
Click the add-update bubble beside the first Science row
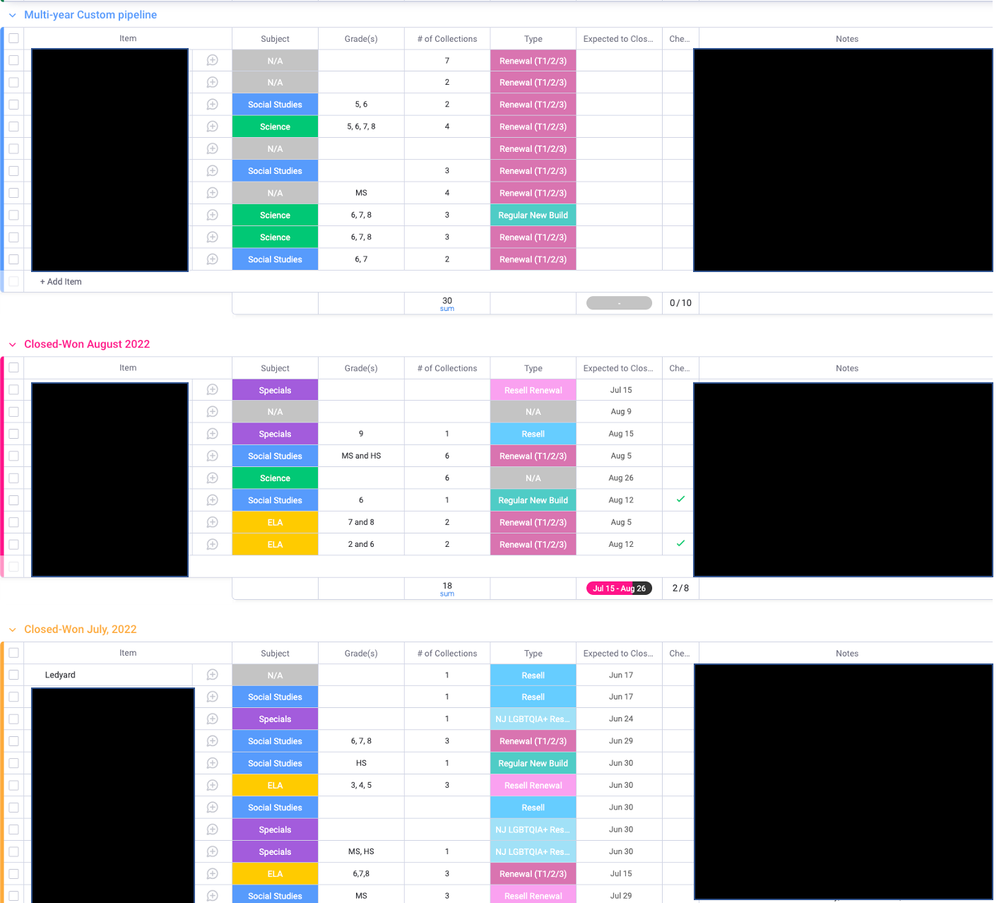pos(212,126)
